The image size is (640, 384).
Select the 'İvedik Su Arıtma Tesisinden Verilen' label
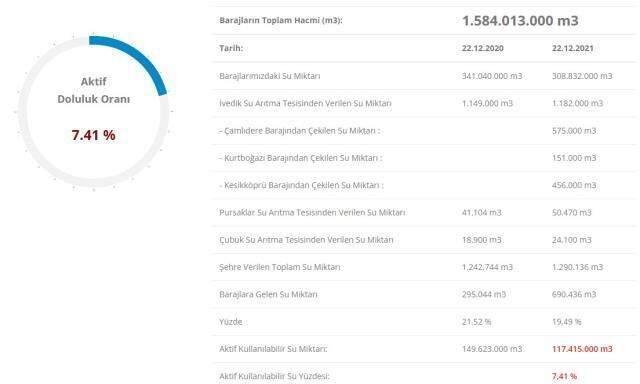coord(305,103)
